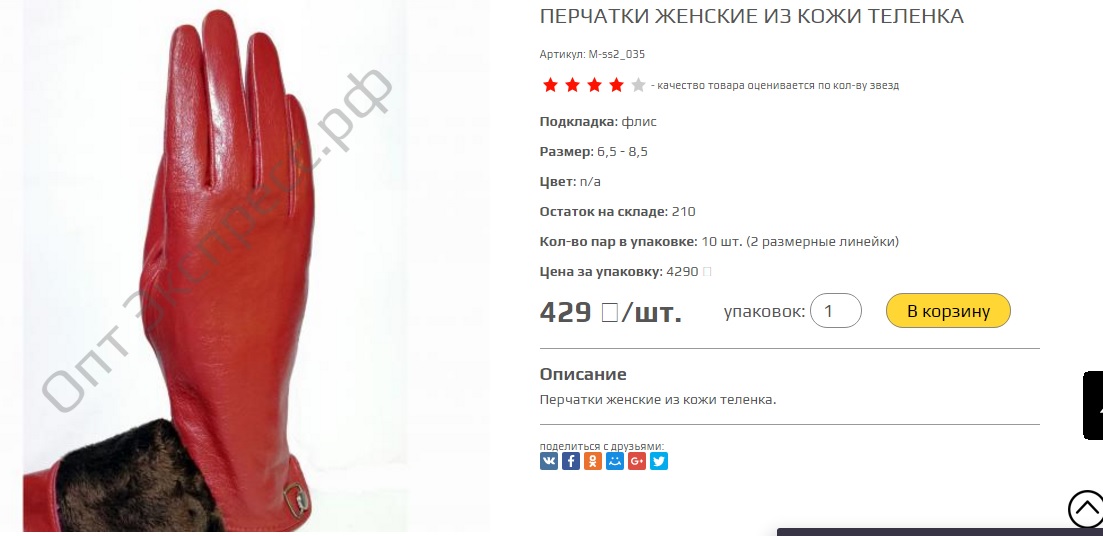Add to cart with В корзину button
Screen dimensions: 1103x536
pyautogui.click(x=948, y=311)
